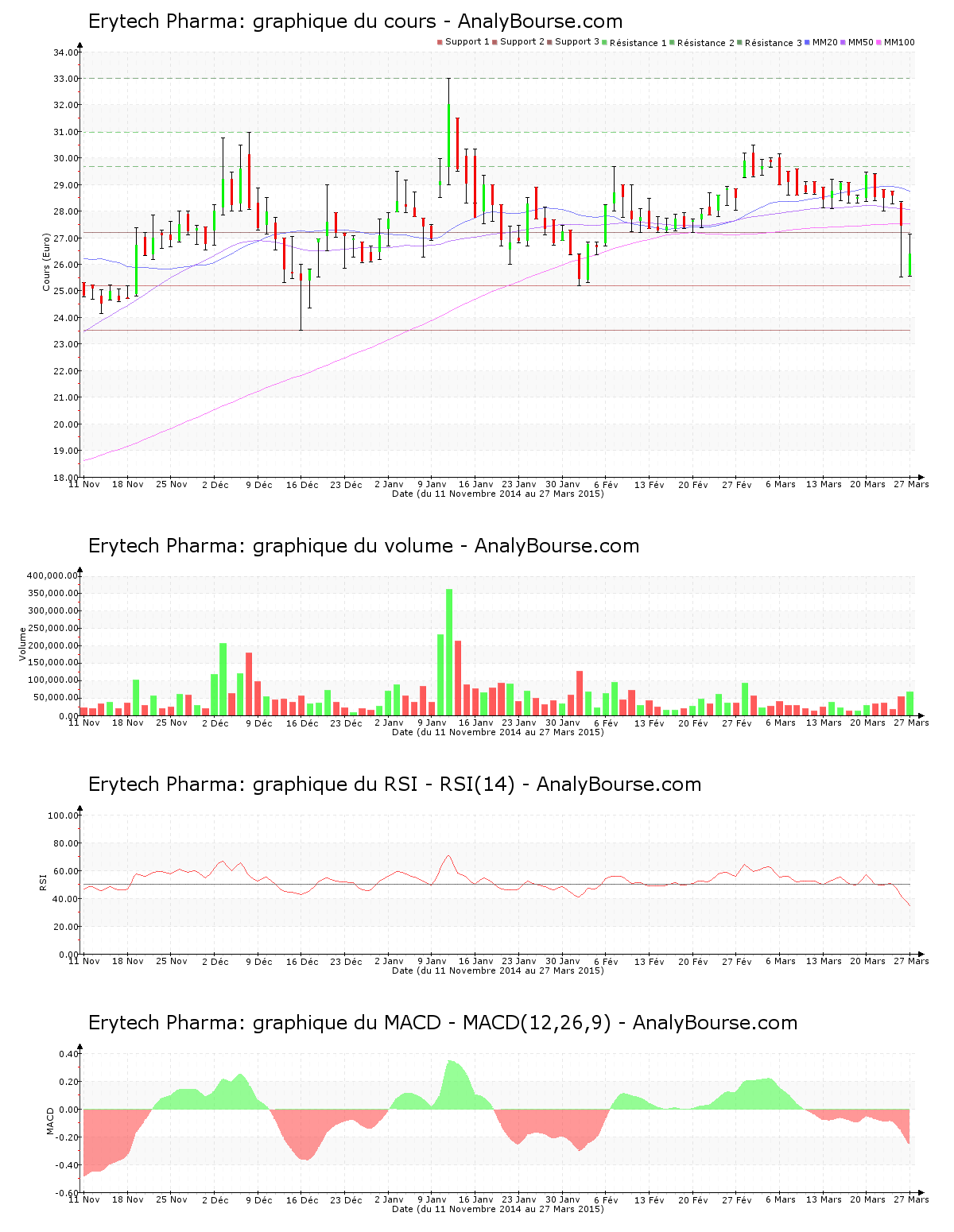Click '27 Mars' on the price chart axis
This screenshot has width=954, height=1232.
coord(911,484)
